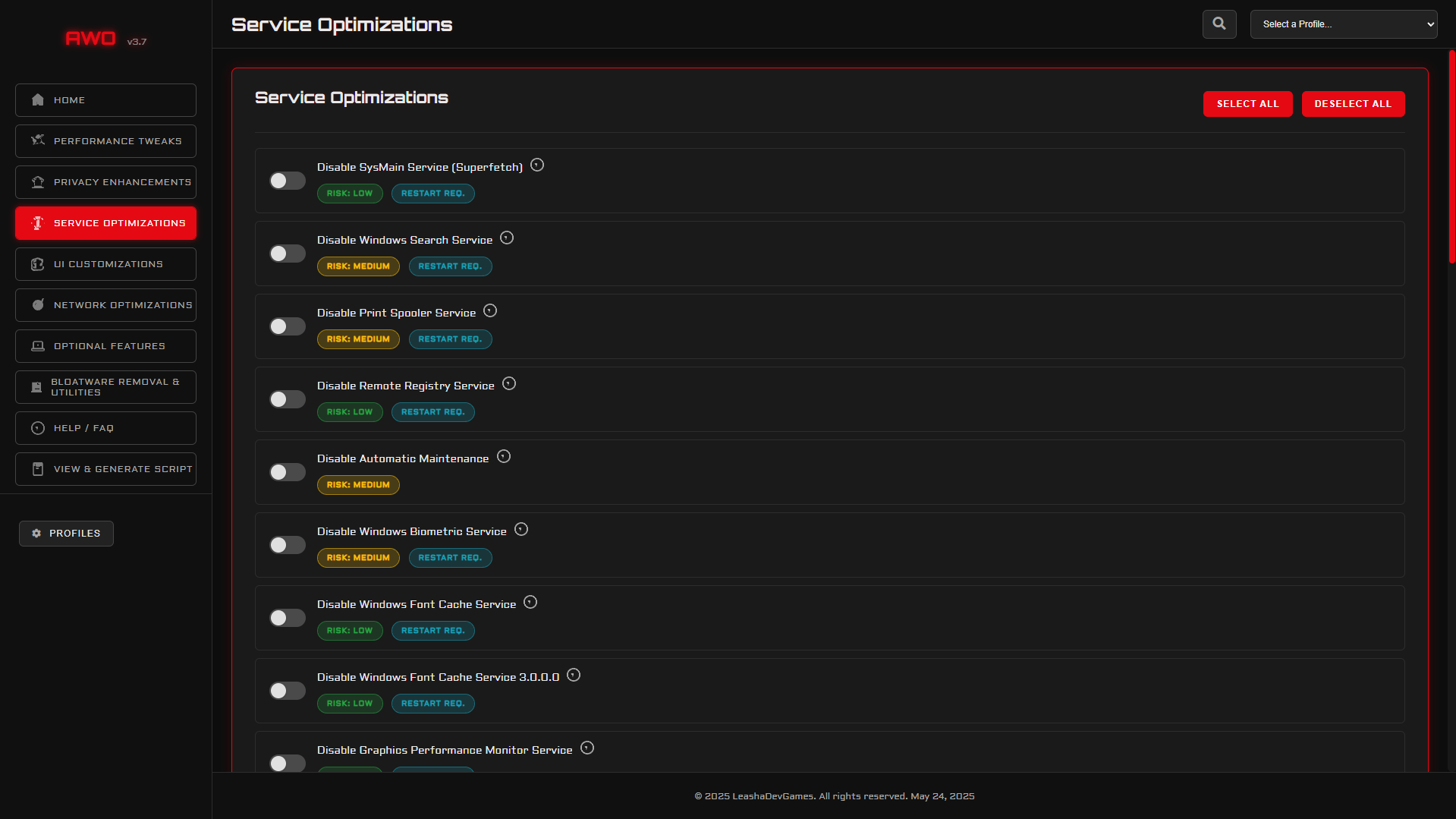Open Performance Tweaks section
This screenshot has height=819, width=1456.
click(105, 141)
